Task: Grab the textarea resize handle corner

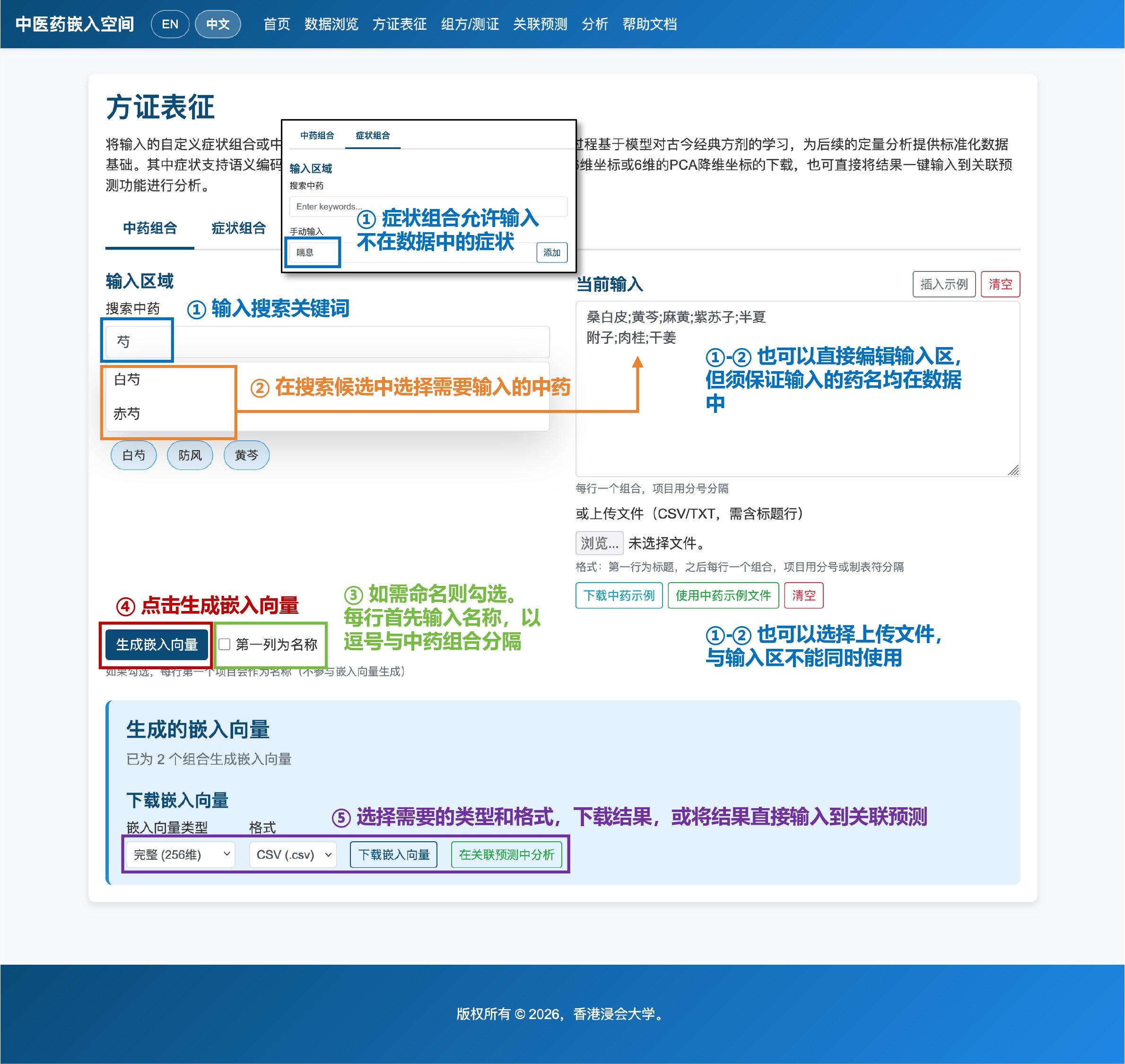Action: (1013, 470)
